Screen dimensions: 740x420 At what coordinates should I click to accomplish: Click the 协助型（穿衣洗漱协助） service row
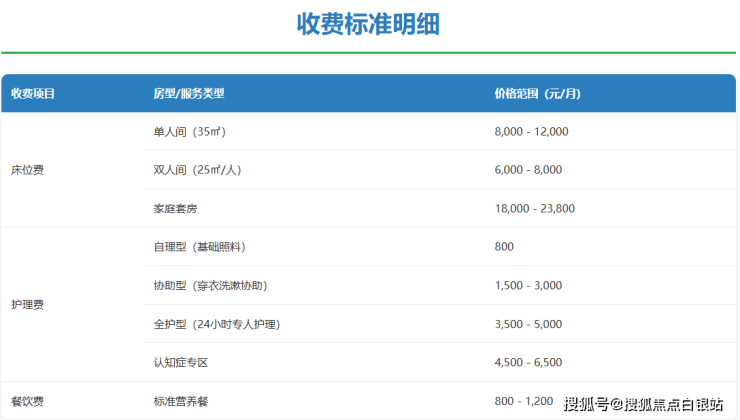[x=210, y=285]
